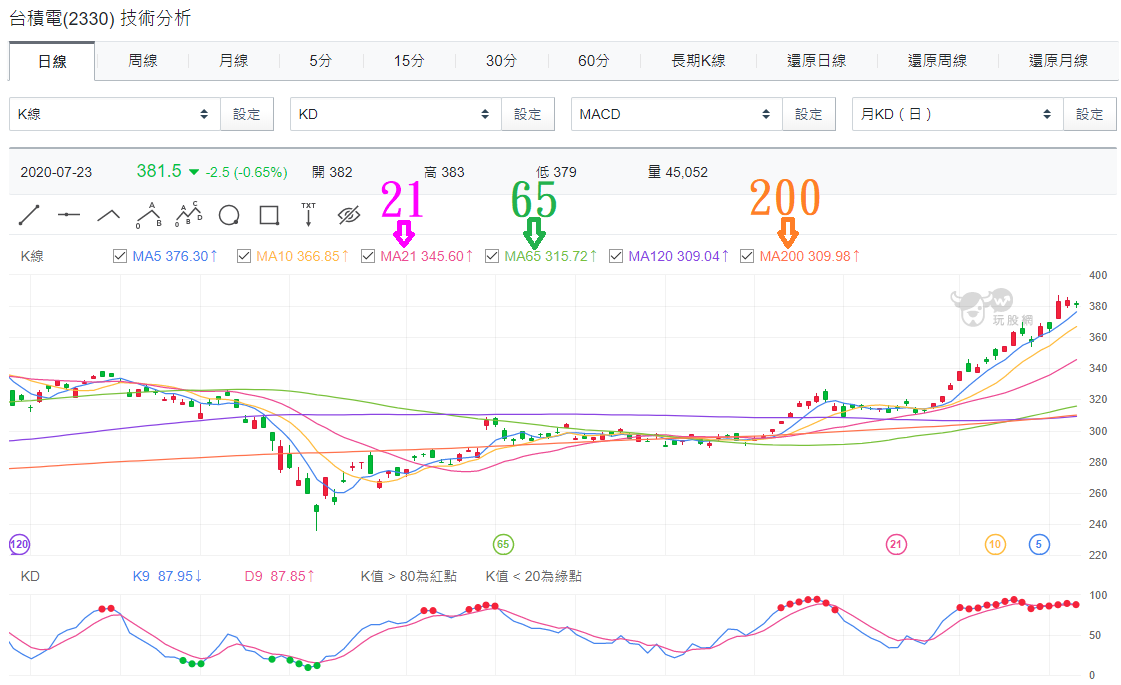Switch to the 日線 tab

pos(51,61)
